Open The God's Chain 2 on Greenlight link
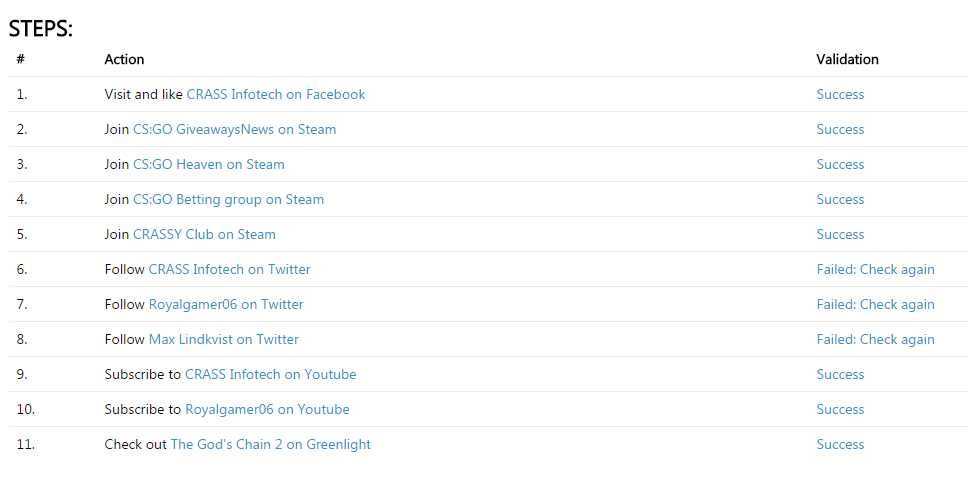968x481 pixels. click(270, 445)
